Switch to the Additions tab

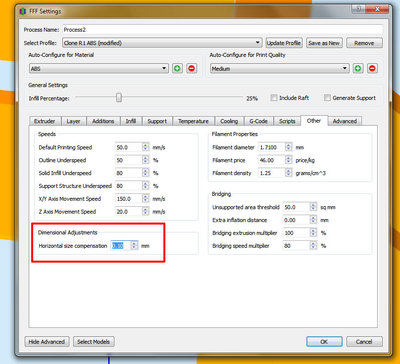pos(103,121)
